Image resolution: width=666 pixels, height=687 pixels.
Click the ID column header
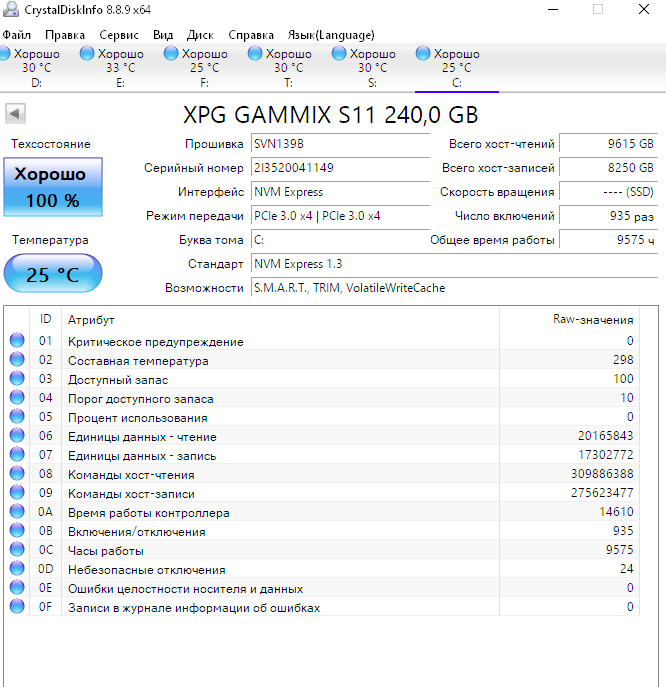[46, 319]
